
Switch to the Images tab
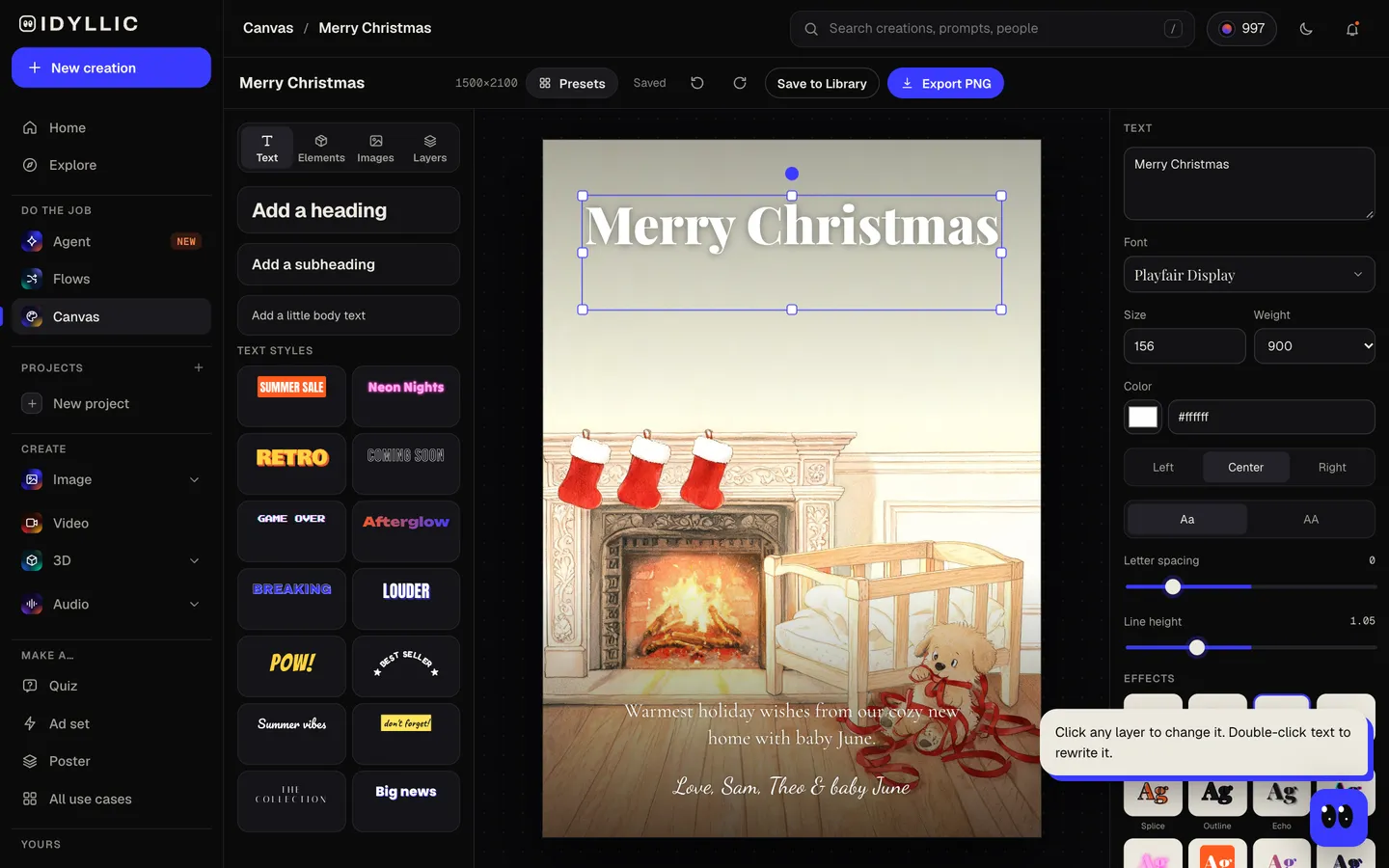click(375, 148)
